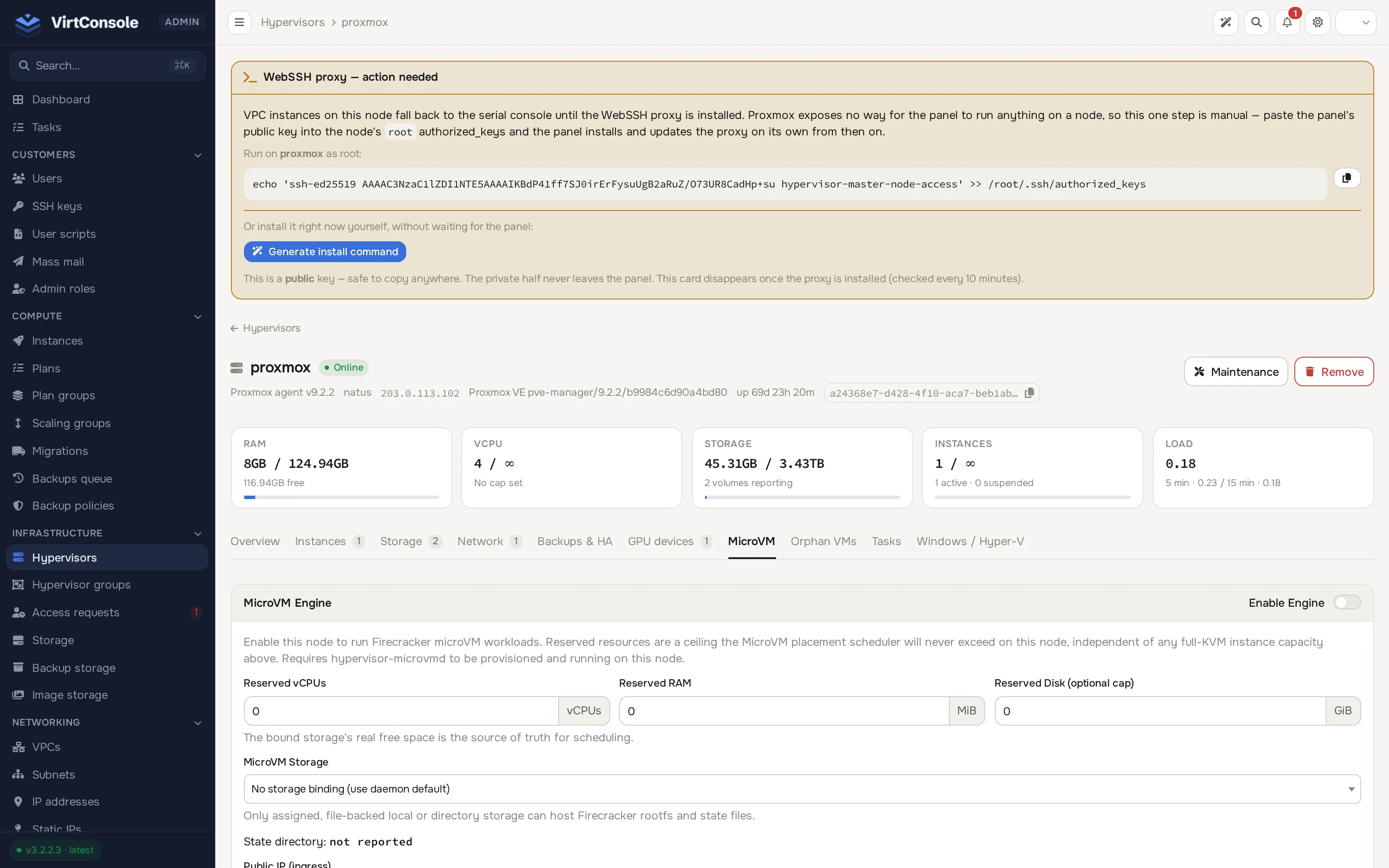Open the theme settings gear icon

[1318, 23]
